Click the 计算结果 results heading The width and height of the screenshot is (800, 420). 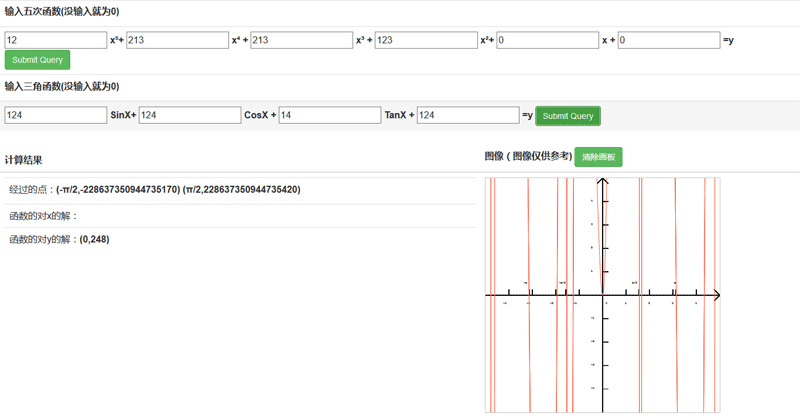(x=23, y=160)
